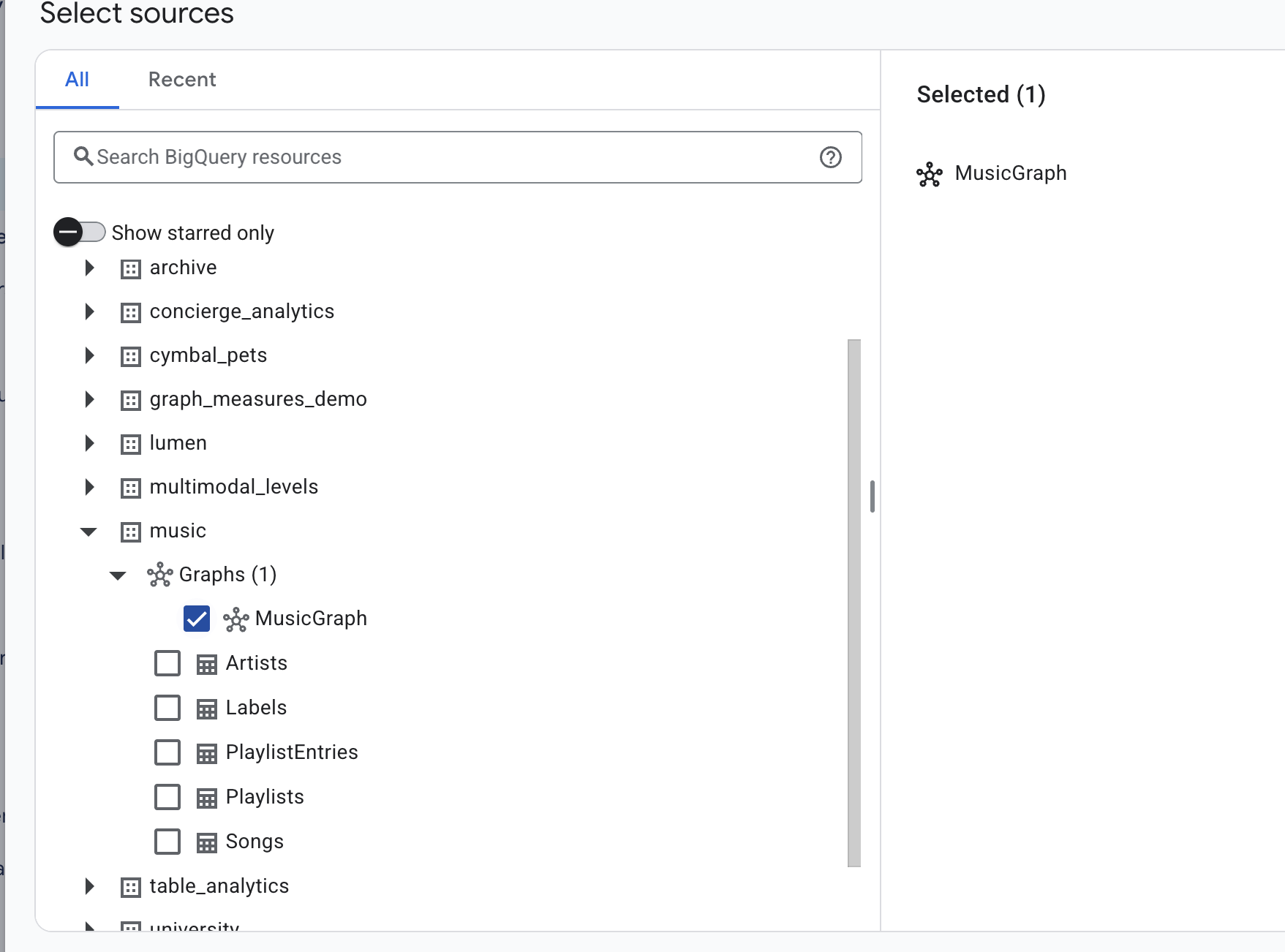The image size is (1285, 952).
Task: Click the resource tree vertical scrollbar
Action: pos(854,603)
